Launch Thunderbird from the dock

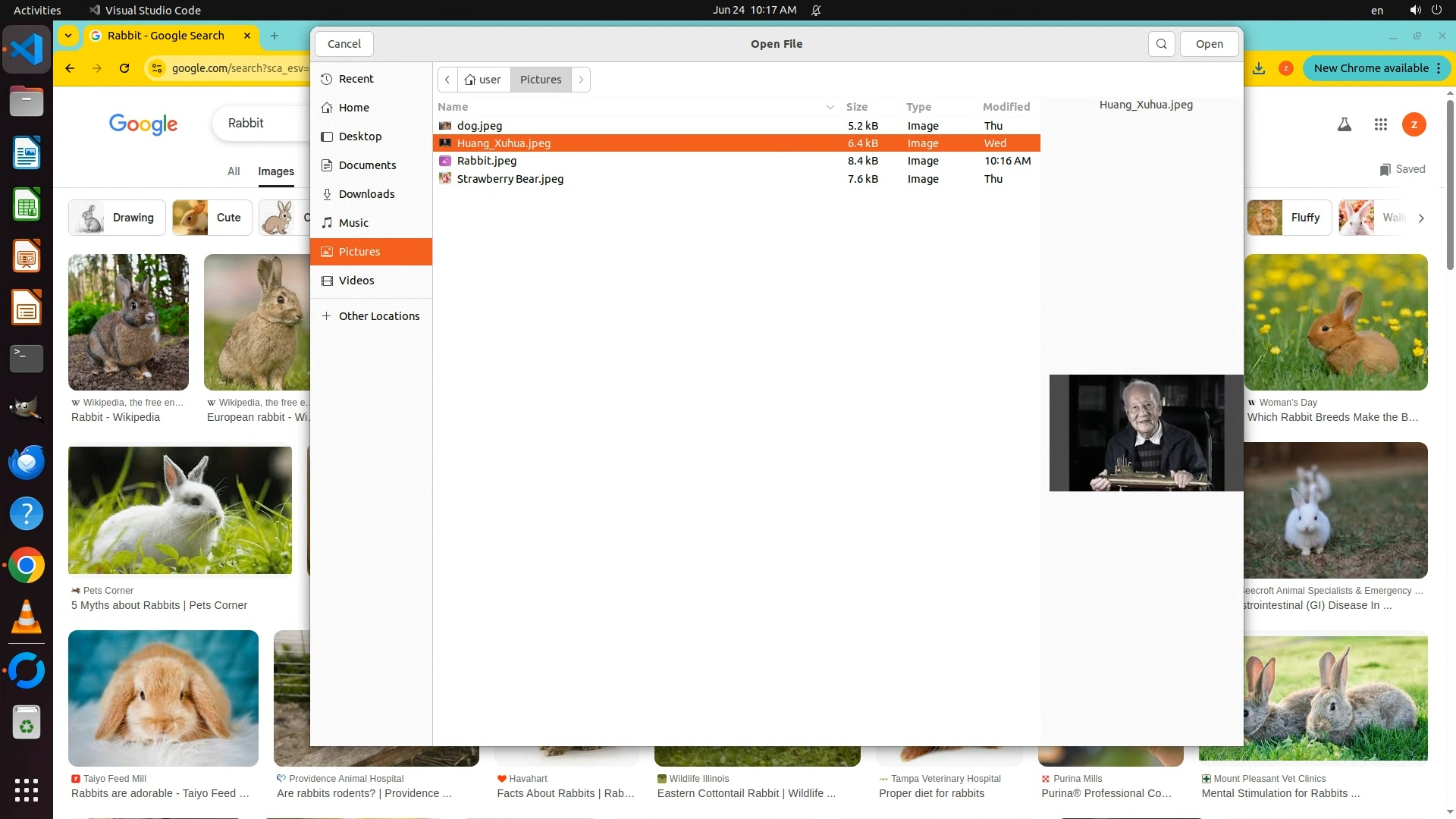point(27,462)
